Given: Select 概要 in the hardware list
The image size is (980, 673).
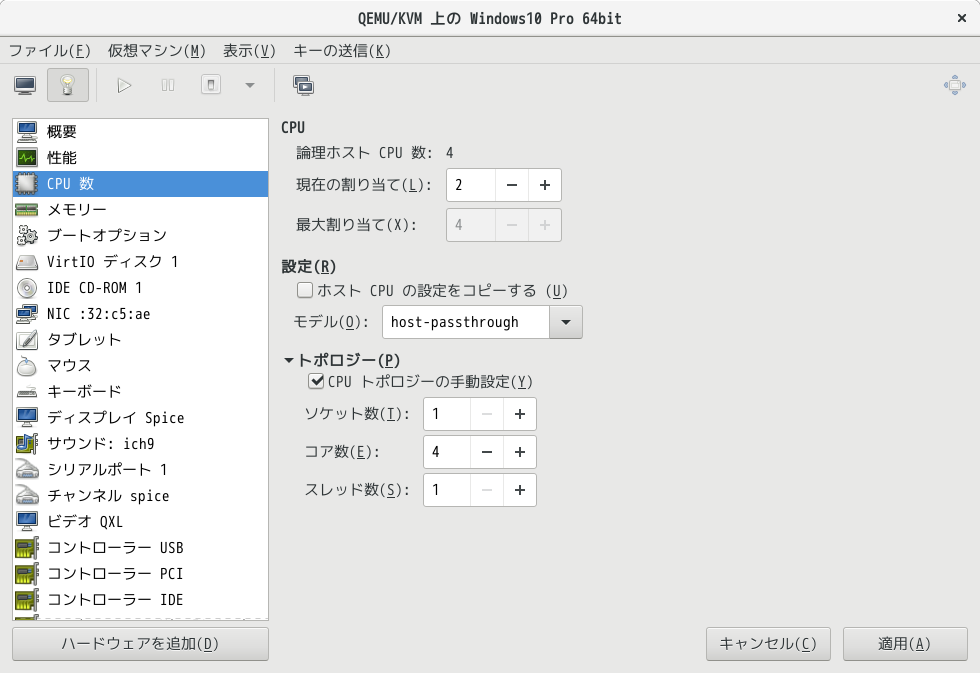Looking at the screenshot, I should tap(141, 131).
